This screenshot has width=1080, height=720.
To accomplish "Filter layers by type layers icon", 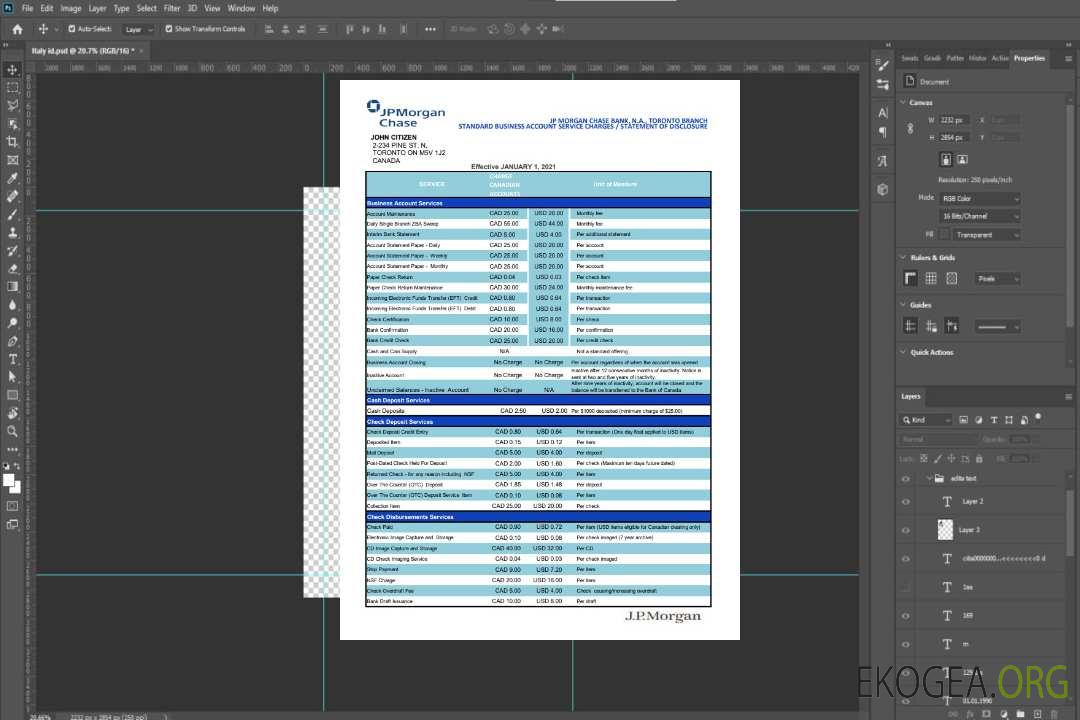I will pos(994,420).
